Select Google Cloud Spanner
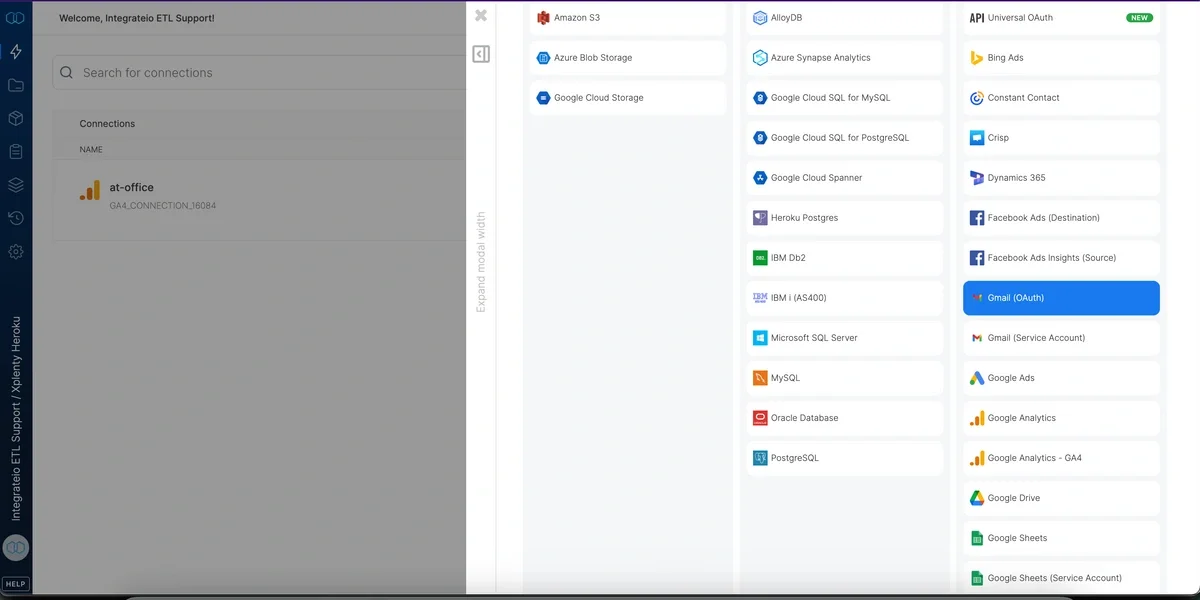The image size is (1200, 600). (845, 178)
